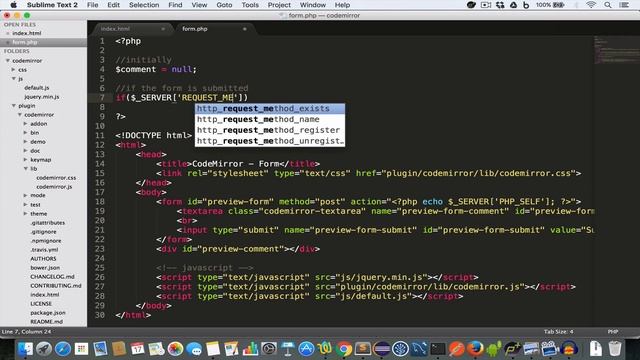Open Terminal in the dock

[438, 349]
